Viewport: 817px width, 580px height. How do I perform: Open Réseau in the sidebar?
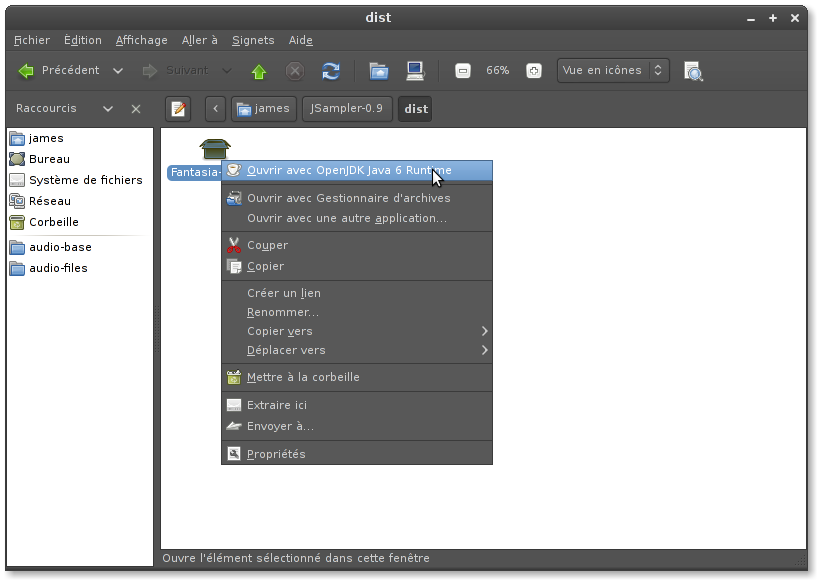(80, 201)
